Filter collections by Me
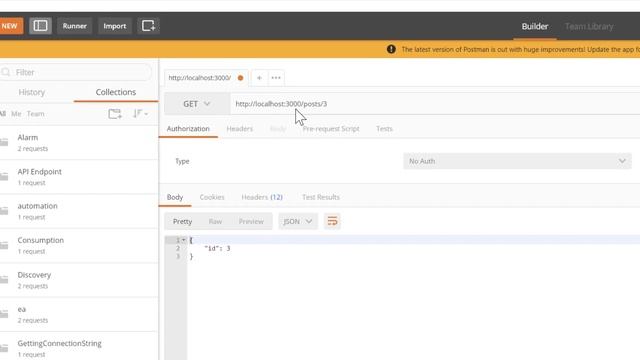This screenshot has width=640, height=360. (x=16, y=114)
